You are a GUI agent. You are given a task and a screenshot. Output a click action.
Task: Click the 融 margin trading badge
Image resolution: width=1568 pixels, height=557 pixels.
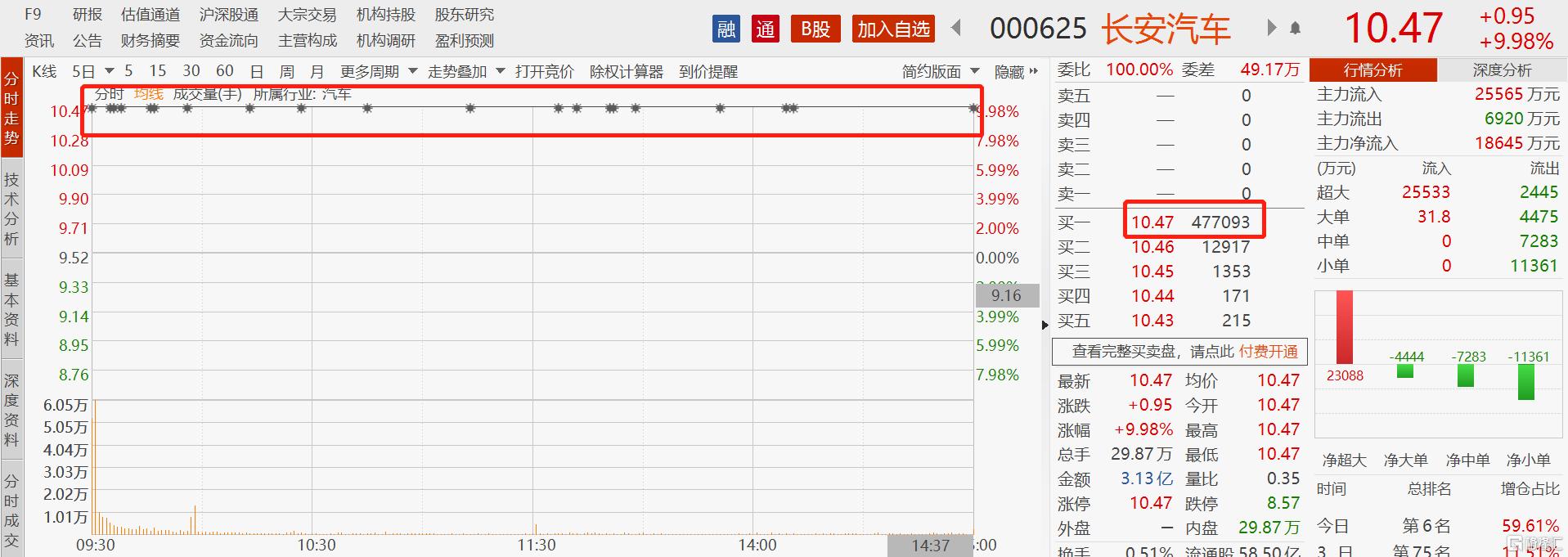[x=726, y=29]
